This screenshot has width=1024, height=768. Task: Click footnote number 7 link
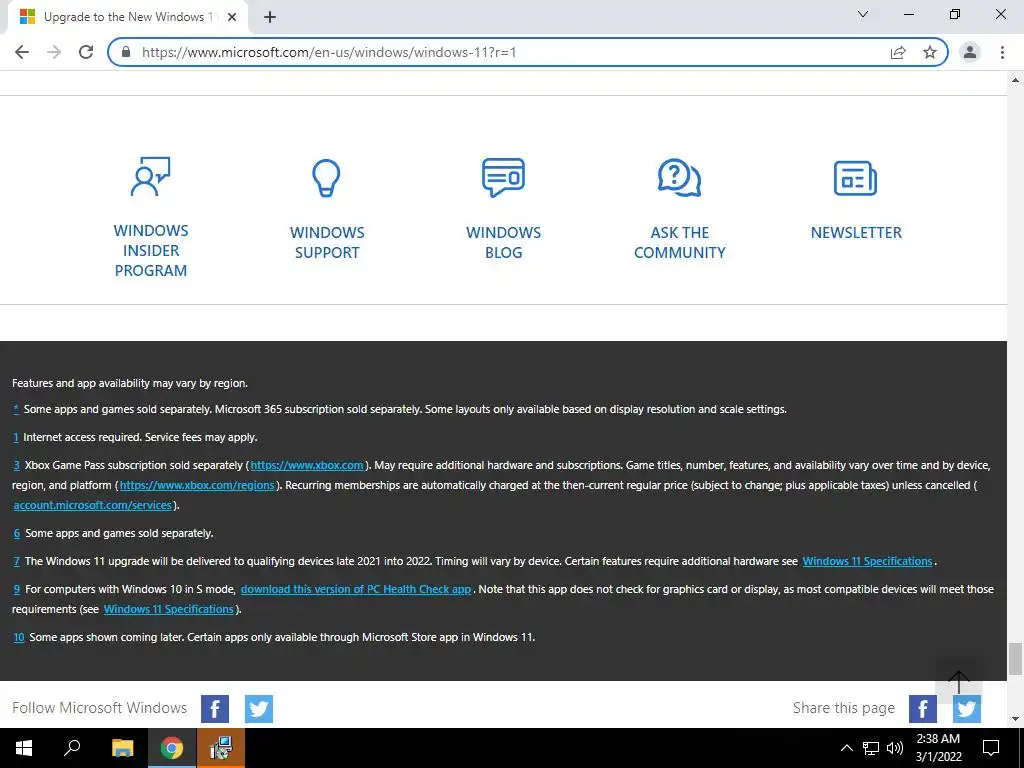click(x=16, y=562)
